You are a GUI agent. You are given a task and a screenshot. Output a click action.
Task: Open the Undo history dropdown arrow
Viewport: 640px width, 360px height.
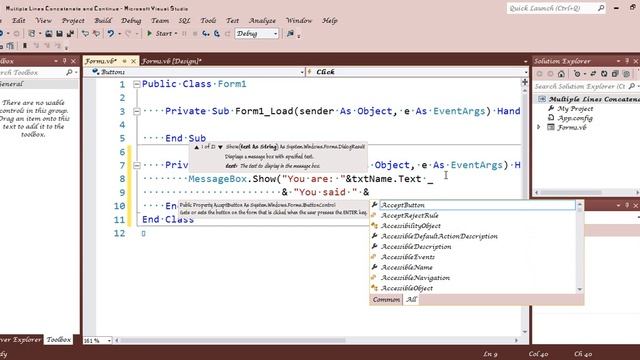coord(120,33)
